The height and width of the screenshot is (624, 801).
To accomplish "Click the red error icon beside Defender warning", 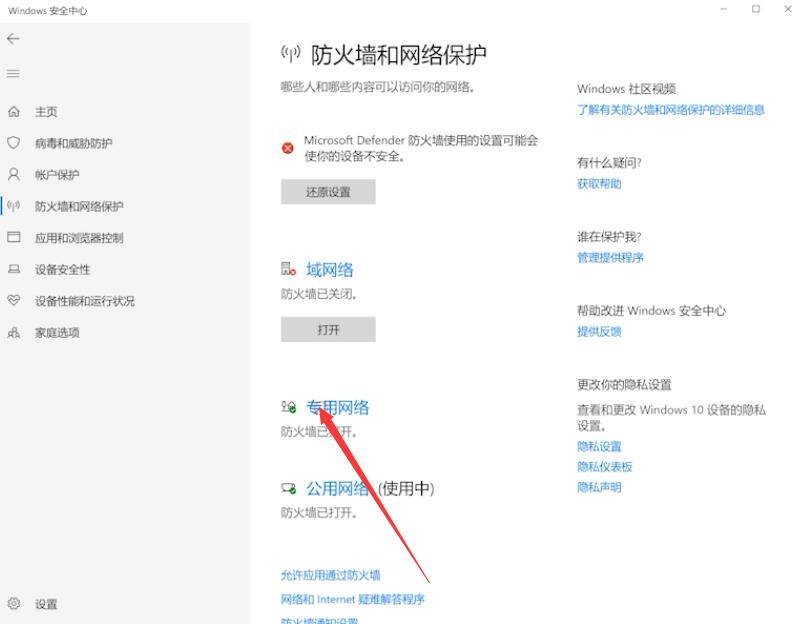I will [288, 148].
